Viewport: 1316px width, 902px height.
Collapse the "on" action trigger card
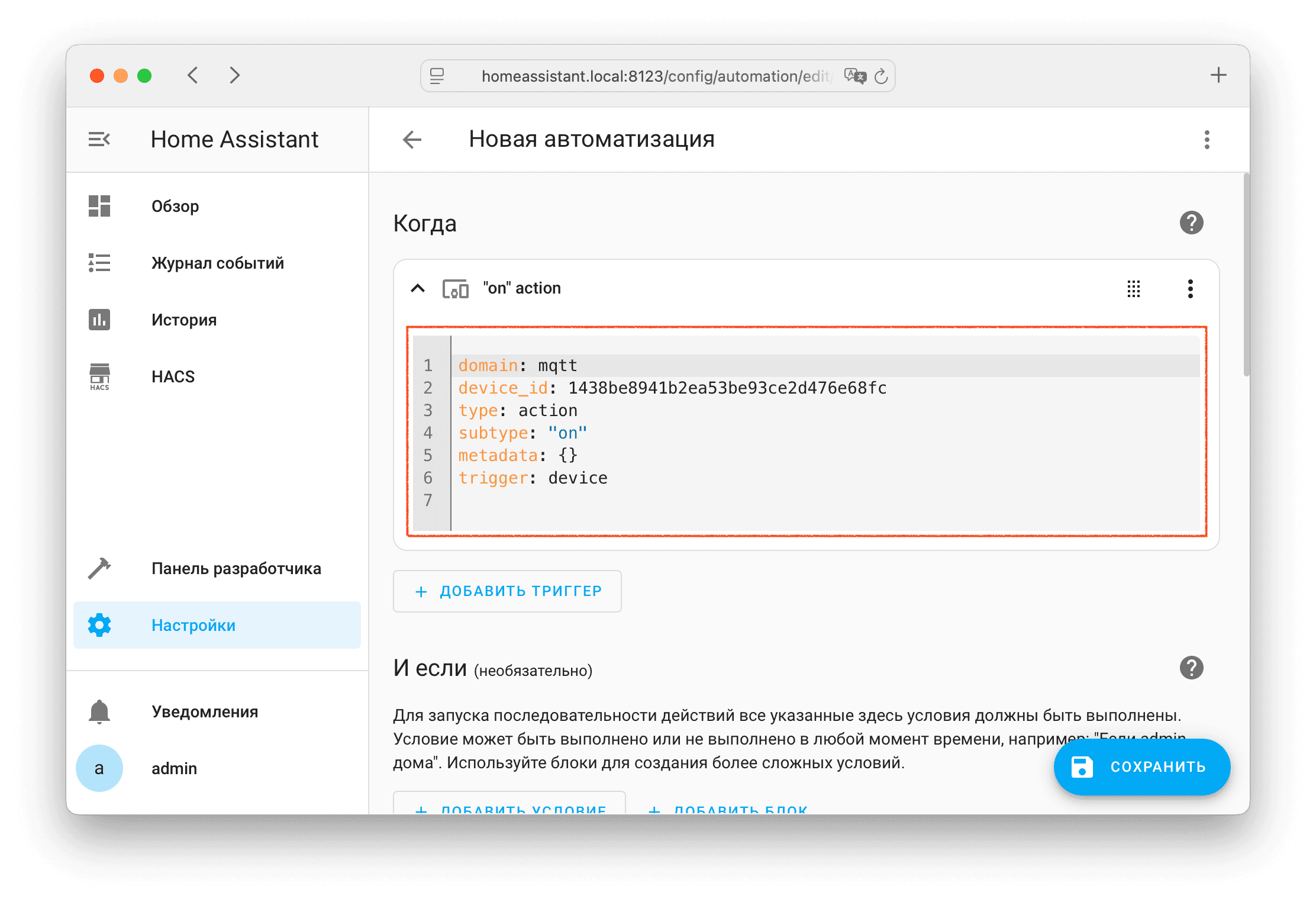click(x=418, y=288)
